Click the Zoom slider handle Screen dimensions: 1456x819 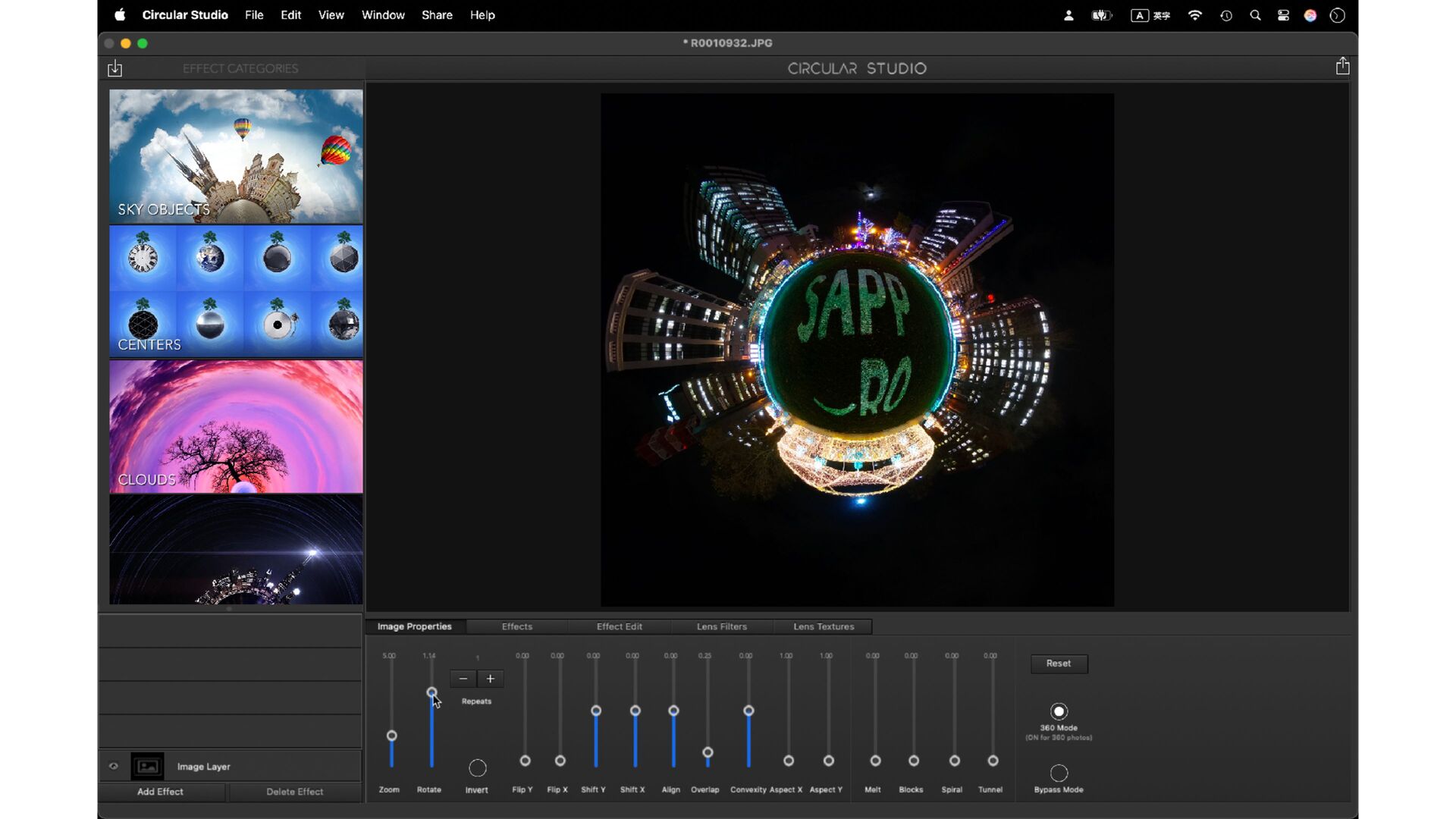tap(391, 736)
